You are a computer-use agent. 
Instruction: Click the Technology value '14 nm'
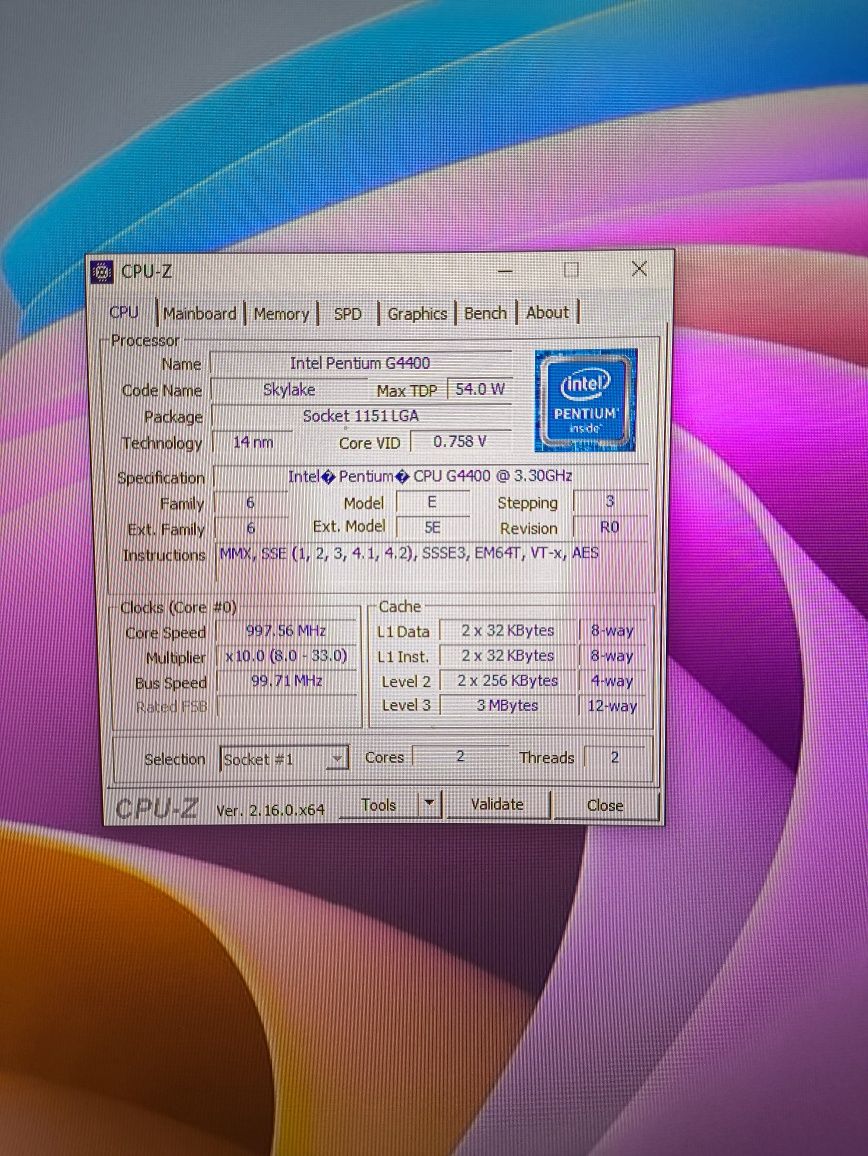[x=253, y=442]
